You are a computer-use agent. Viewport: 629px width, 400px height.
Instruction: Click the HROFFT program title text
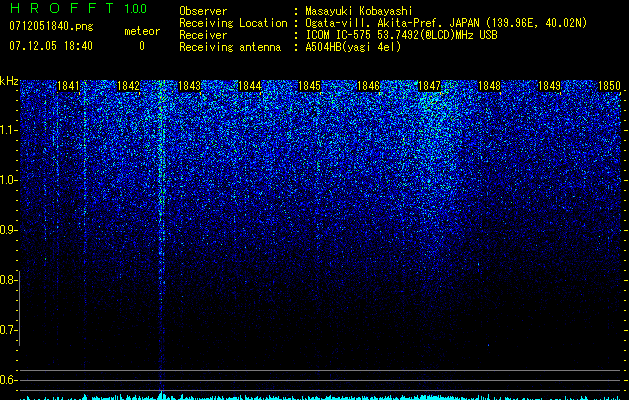(62, 8)
